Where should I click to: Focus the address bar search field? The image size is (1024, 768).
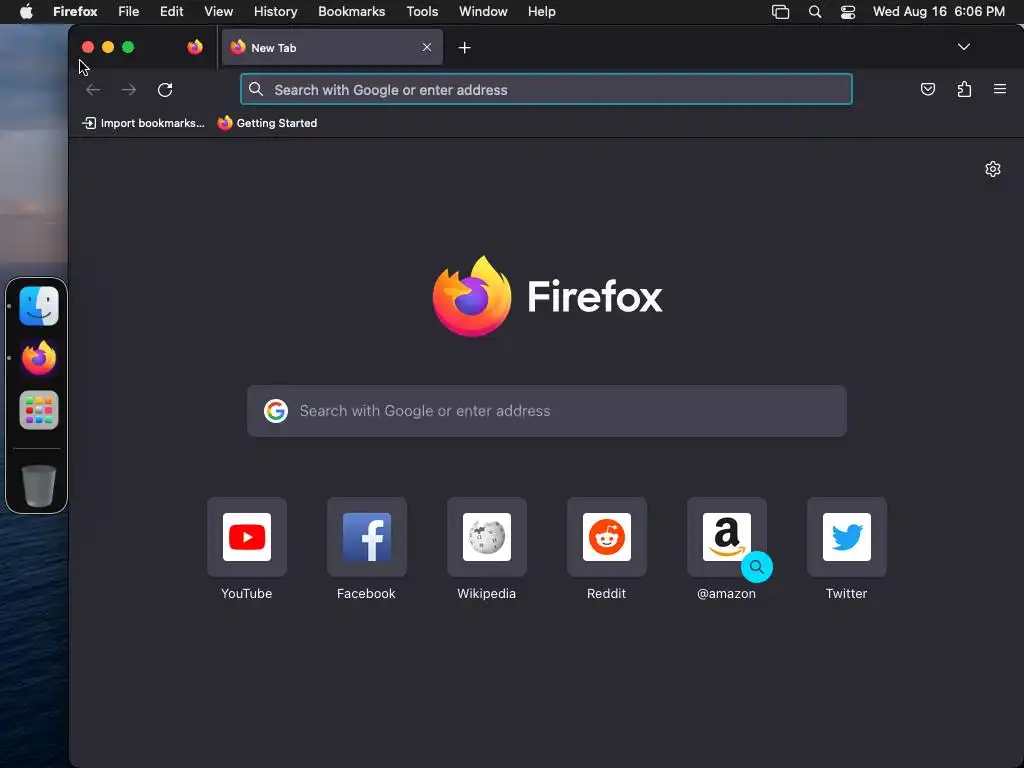(x=546, y=89)
